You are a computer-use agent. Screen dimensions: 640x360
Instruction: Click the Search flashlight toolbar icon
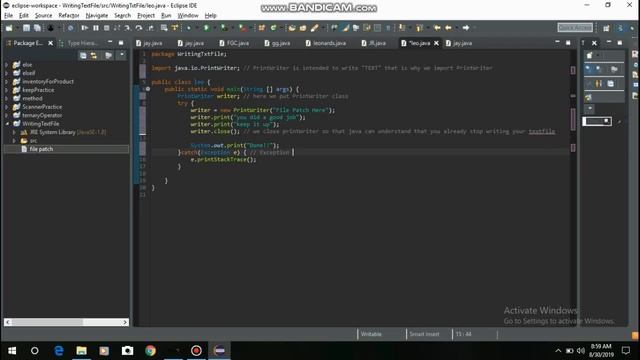tap(314, 28)
